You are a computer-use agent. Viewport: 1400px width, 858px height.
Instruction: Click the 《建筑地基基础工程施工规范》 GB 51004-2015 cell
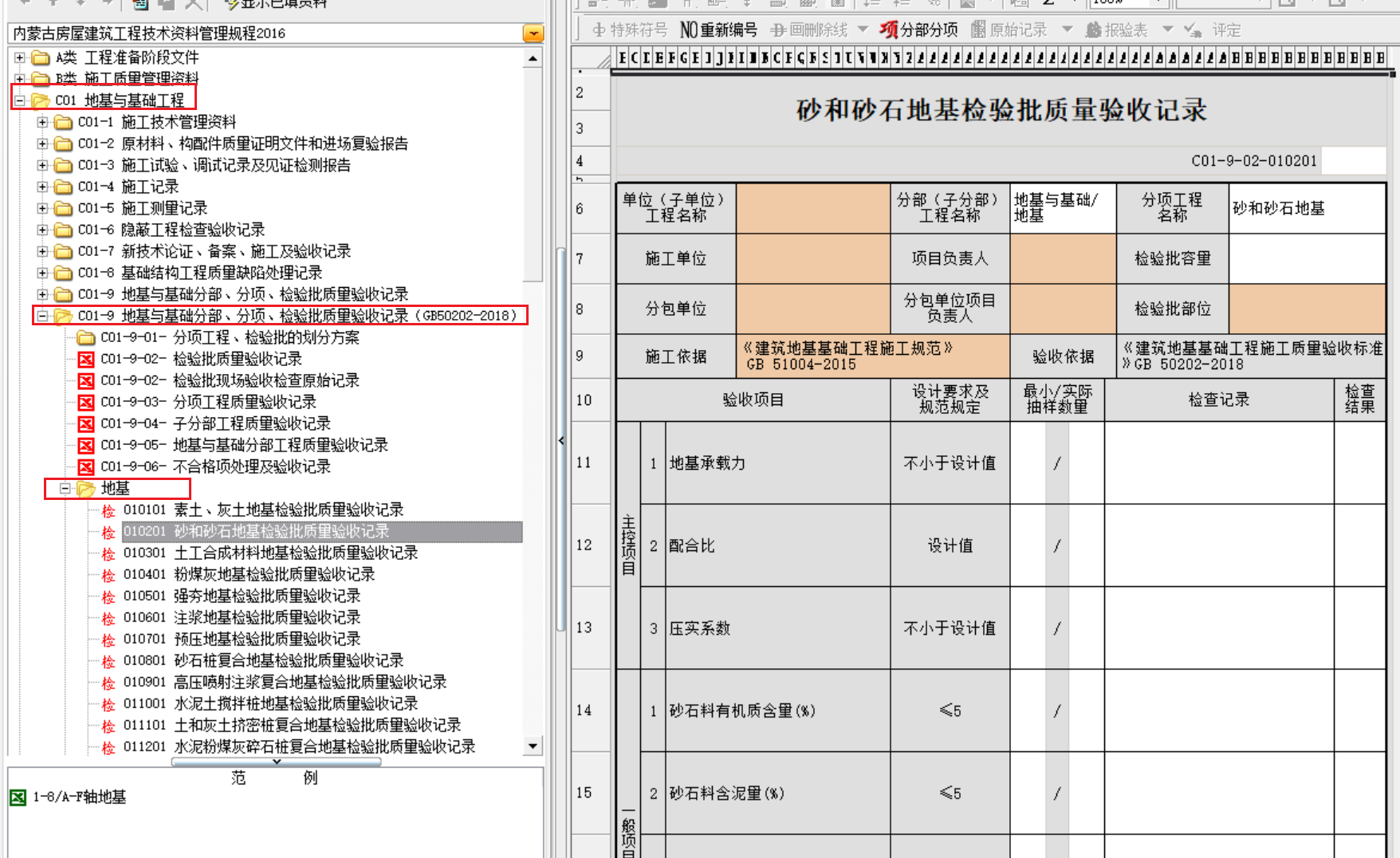point(873,356)
